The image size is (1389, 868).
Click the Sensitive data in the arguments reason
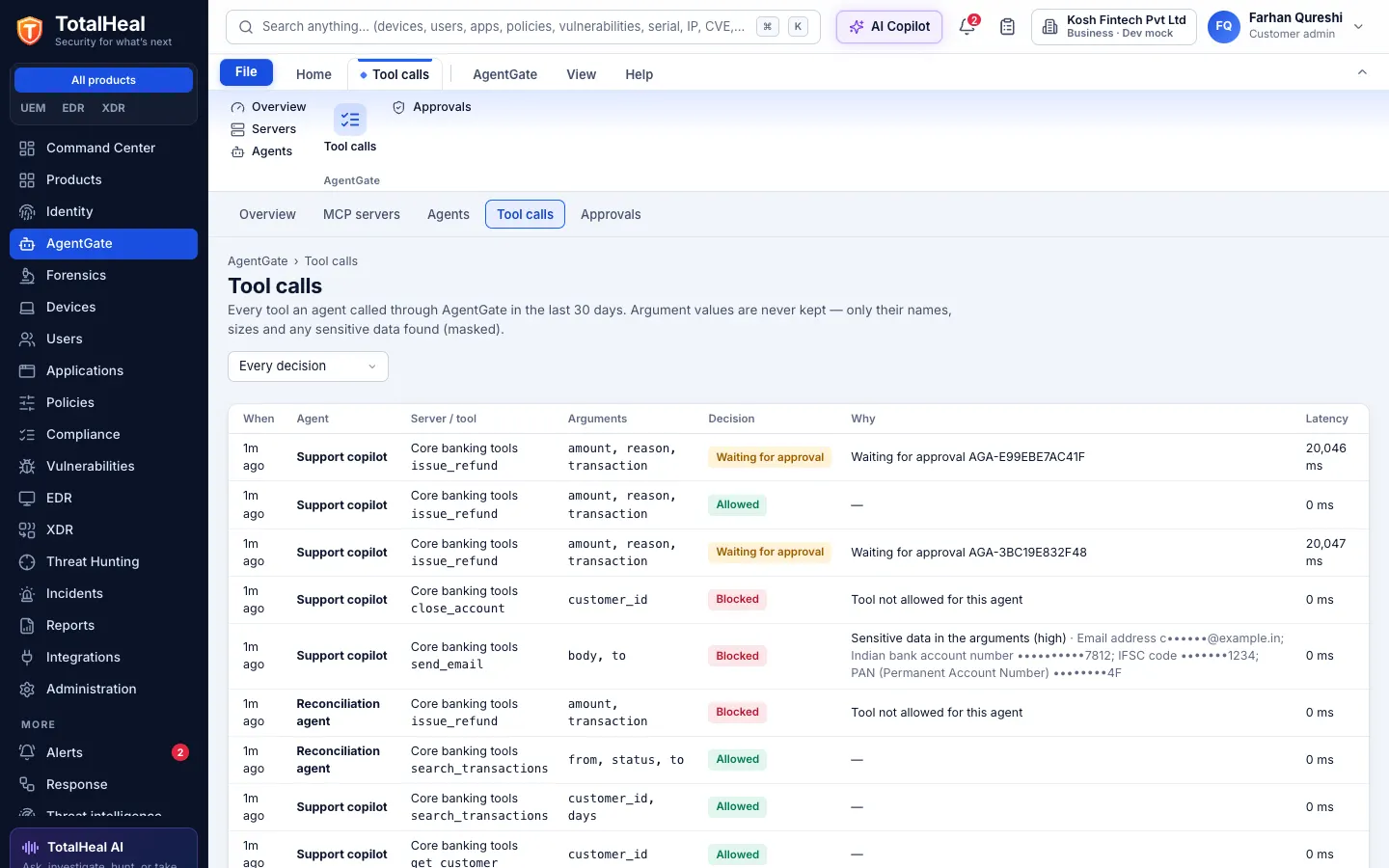958,638
